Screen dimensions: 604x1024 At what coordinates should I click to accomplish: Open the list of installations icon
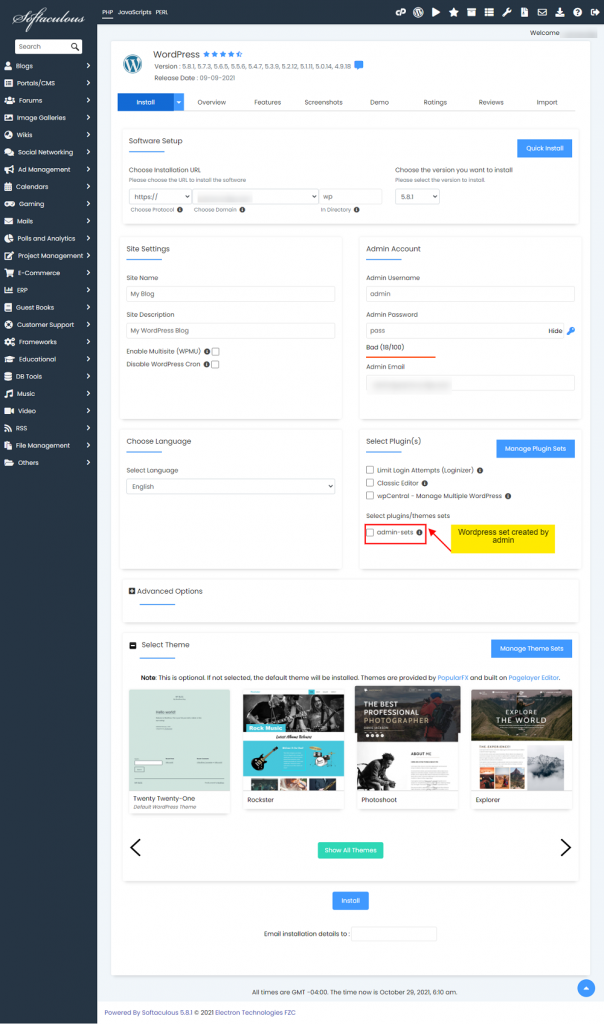(488, 12)
